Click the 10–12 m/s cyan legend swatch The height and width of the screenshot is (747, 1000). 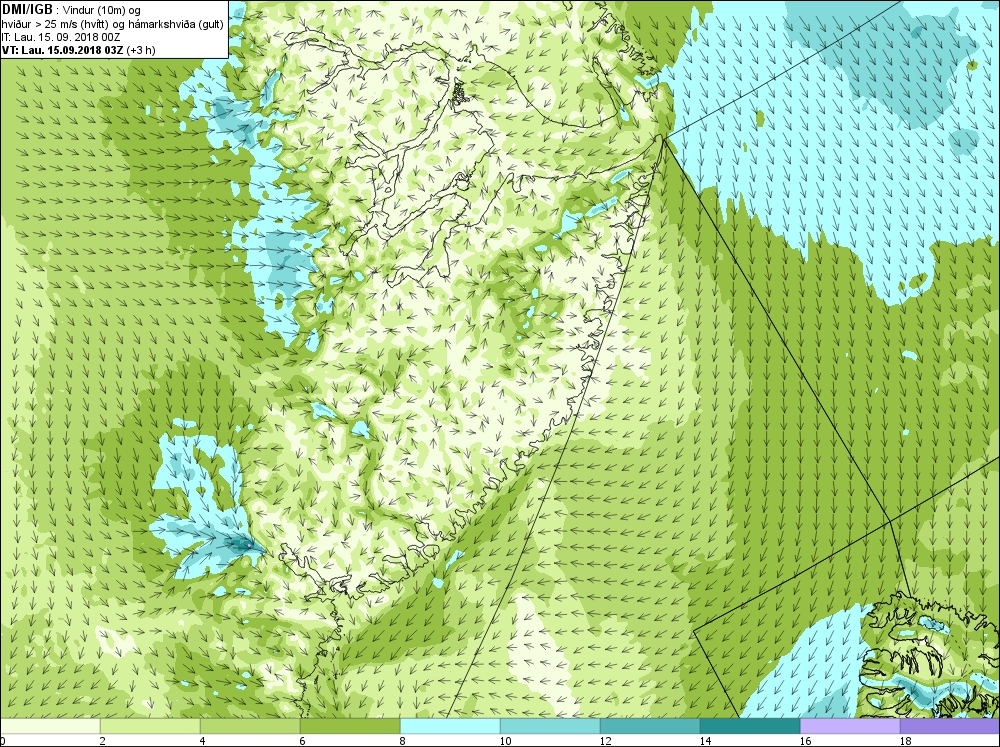tap(550, 726)
